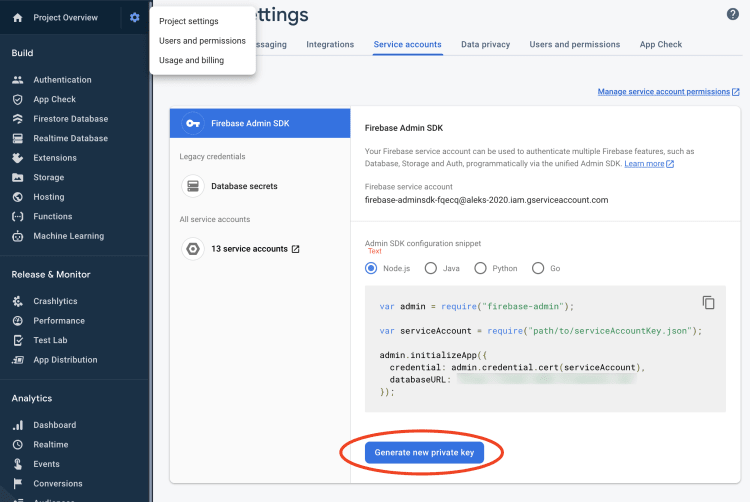The height and width of the screenshot is (502, 750).
Task: Select the Go radio button
Action: click(x=538, y=268)
